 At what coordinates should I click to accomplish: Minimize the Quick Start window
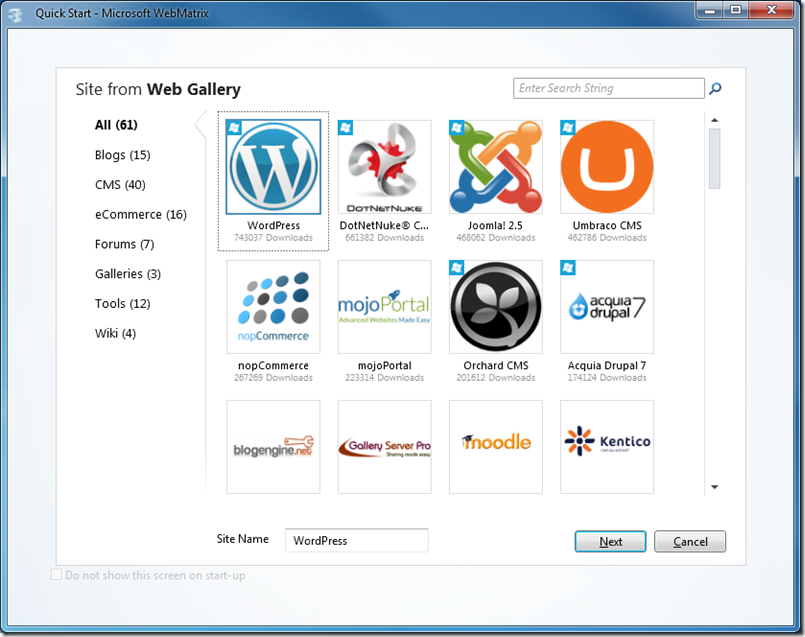710,10
